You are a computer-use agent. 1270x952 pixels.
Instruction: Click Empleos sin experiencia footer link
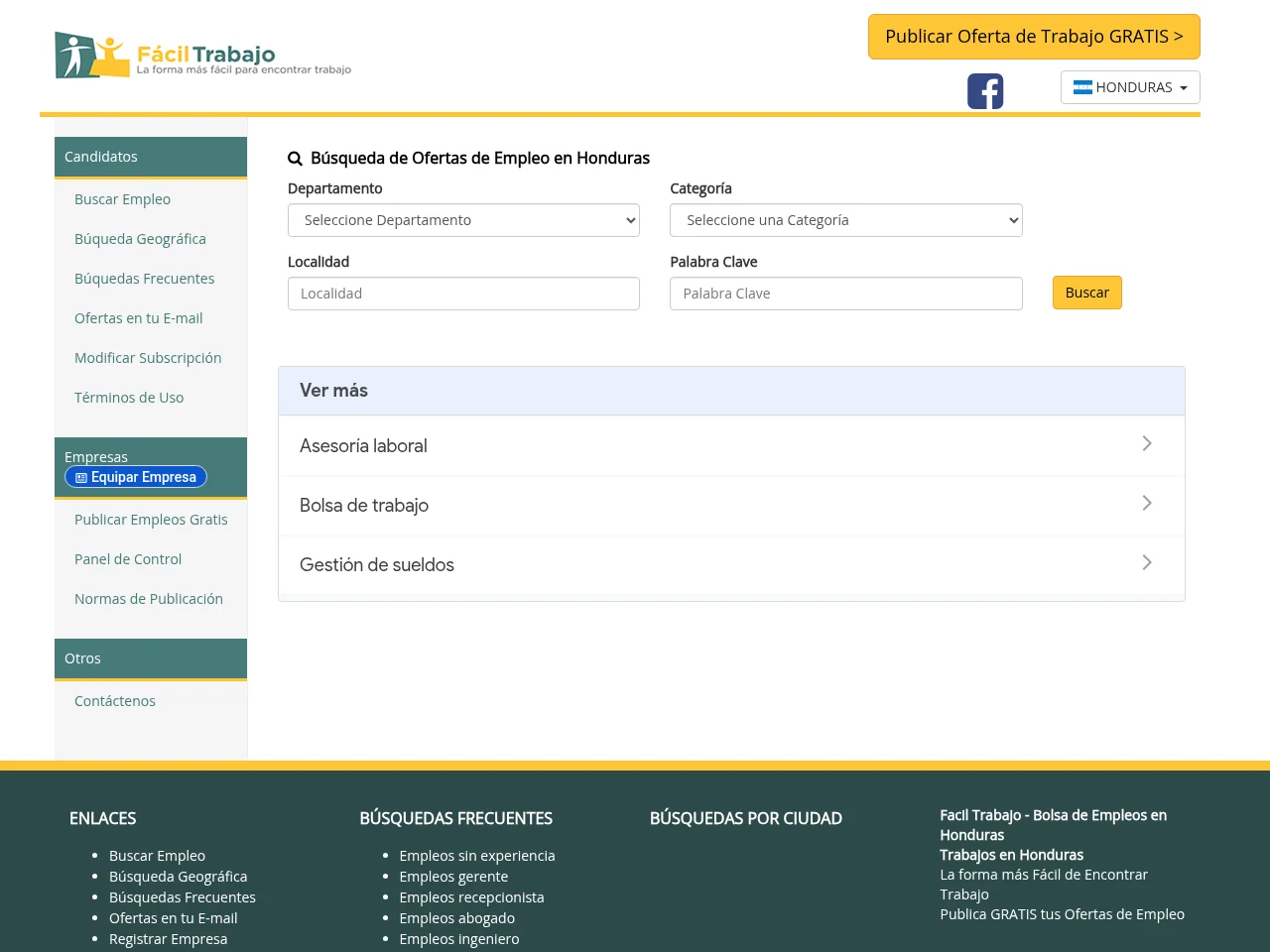point(477,856)
